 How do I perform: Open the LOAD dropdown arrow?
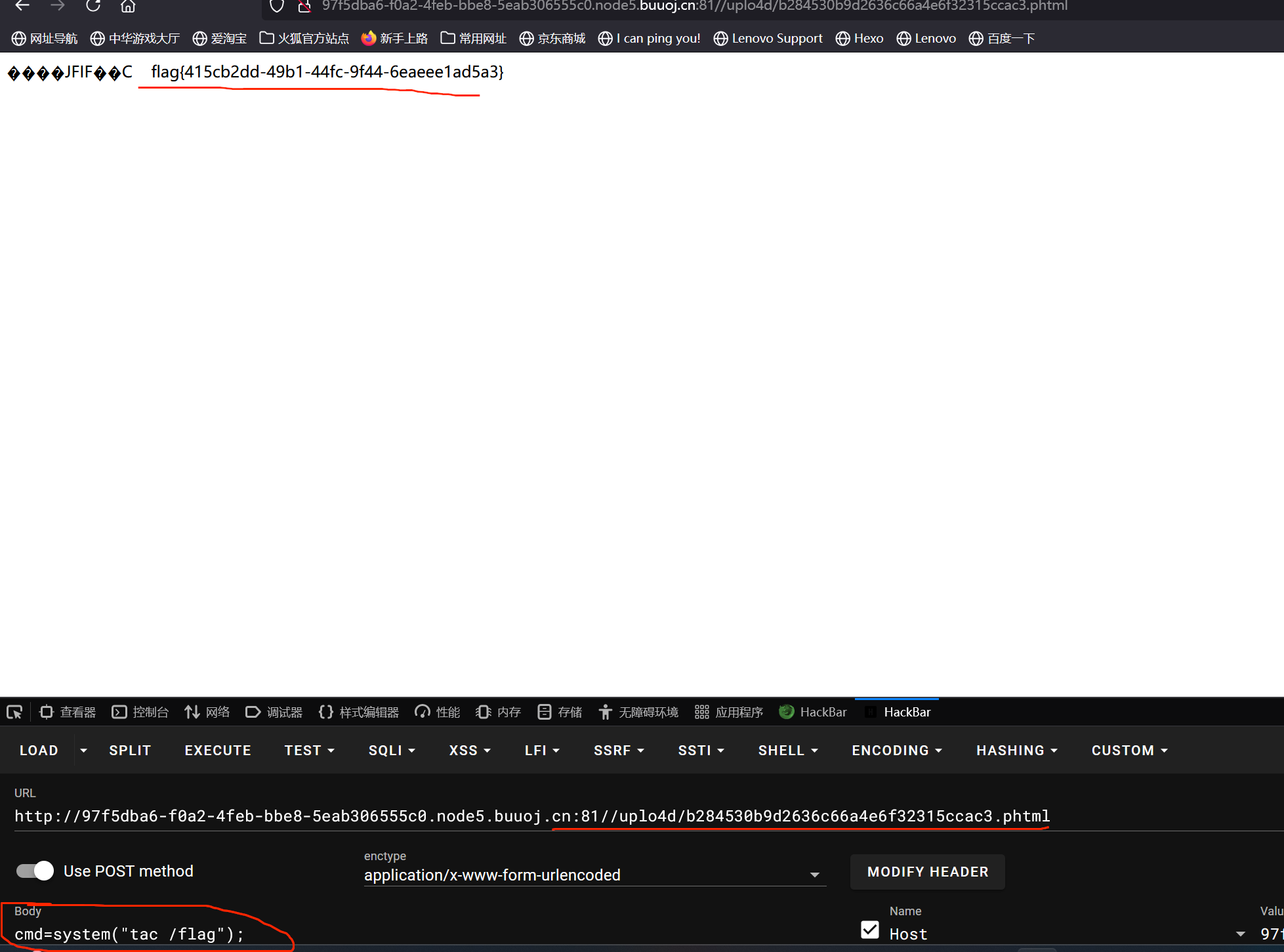83,750
